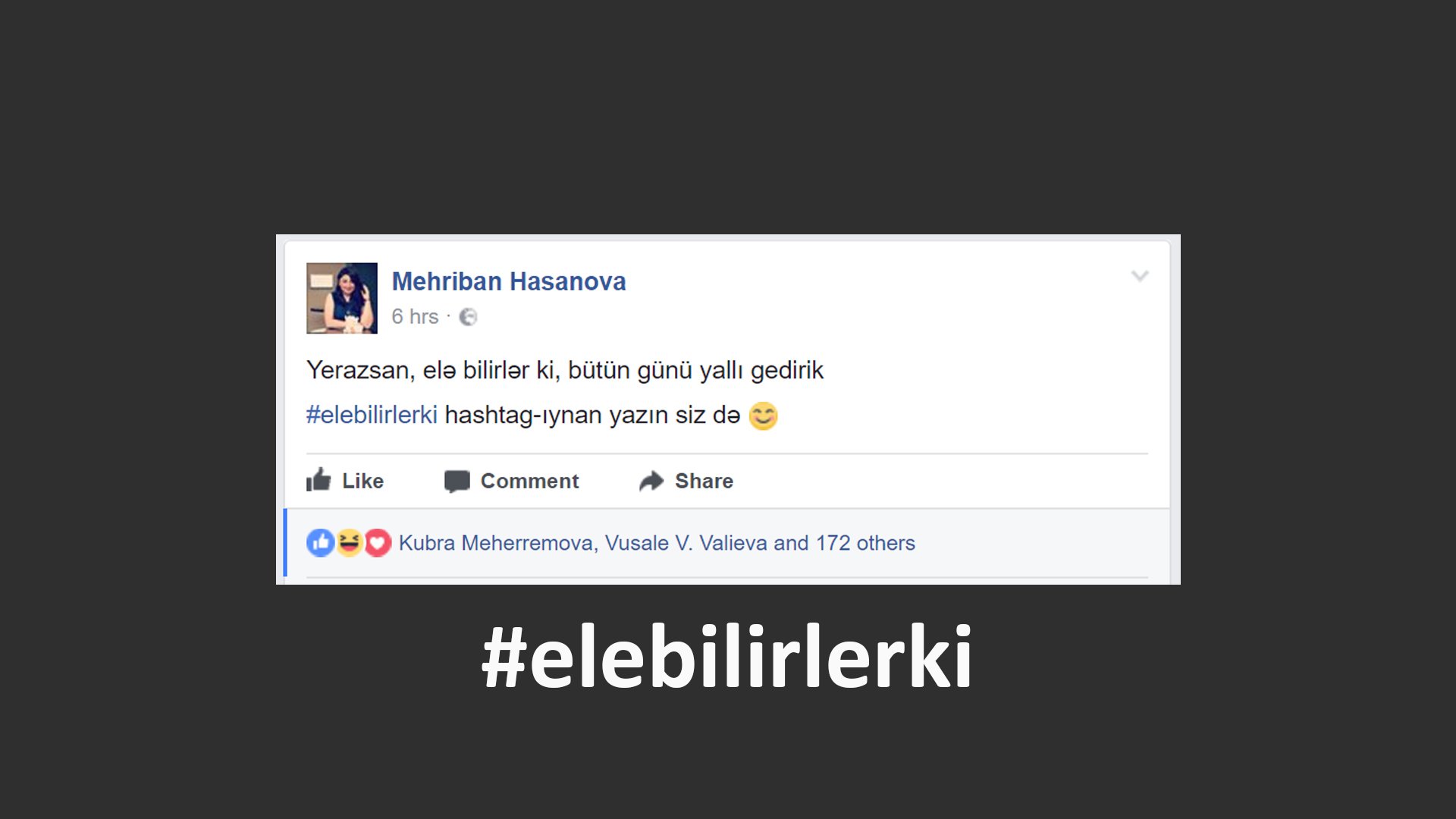The image size is (1456, 819).
Task: Click the Share button label
Action: [704, 481]
